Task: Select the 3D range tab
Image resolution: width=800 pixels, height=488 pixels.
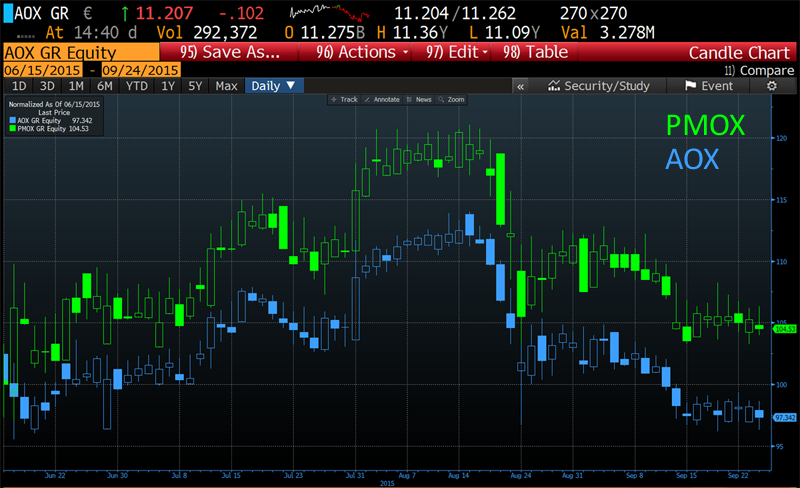Action: [47, 86]
